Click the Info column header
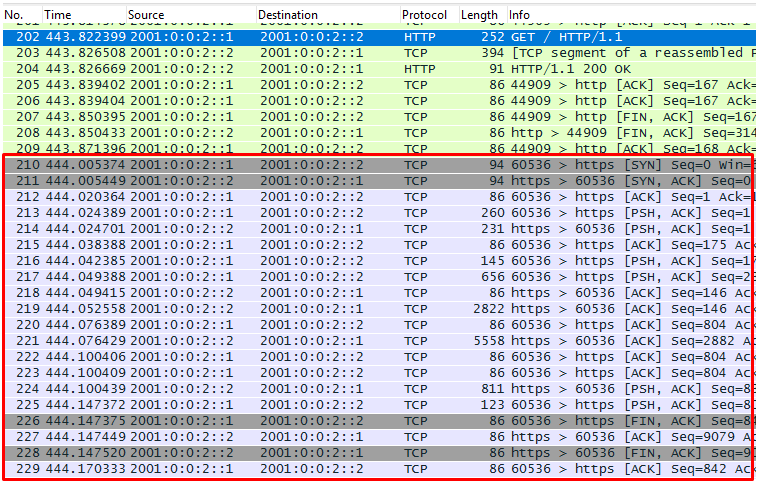This screenshot has height=484, width=758. (x=520, y=15)
